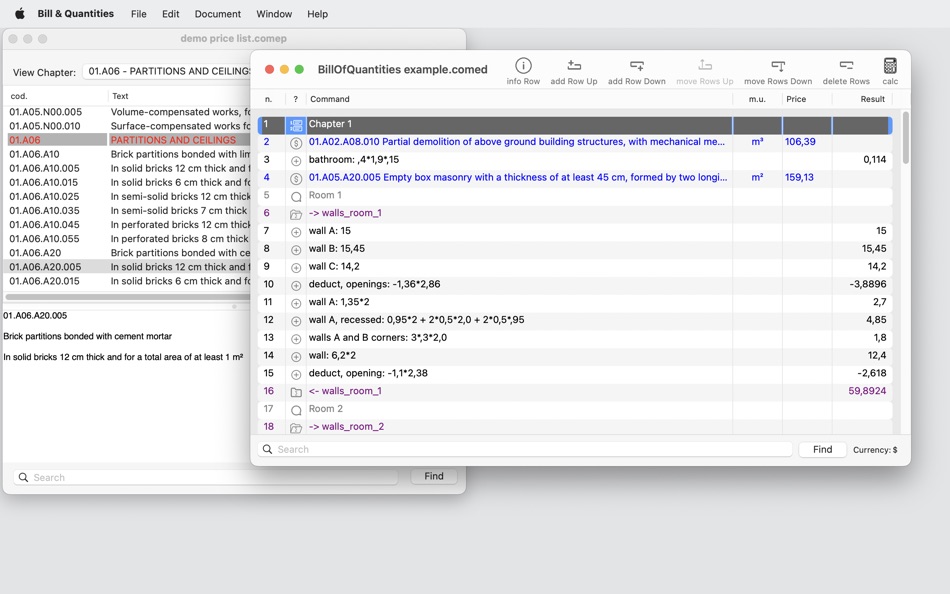Open the Help menu
Screen dimensions: 950x594
[317, 13]
